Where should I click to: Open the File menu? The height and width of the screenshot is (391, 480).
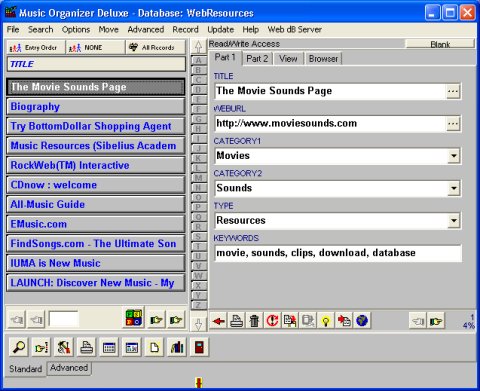tap(13, 30)
